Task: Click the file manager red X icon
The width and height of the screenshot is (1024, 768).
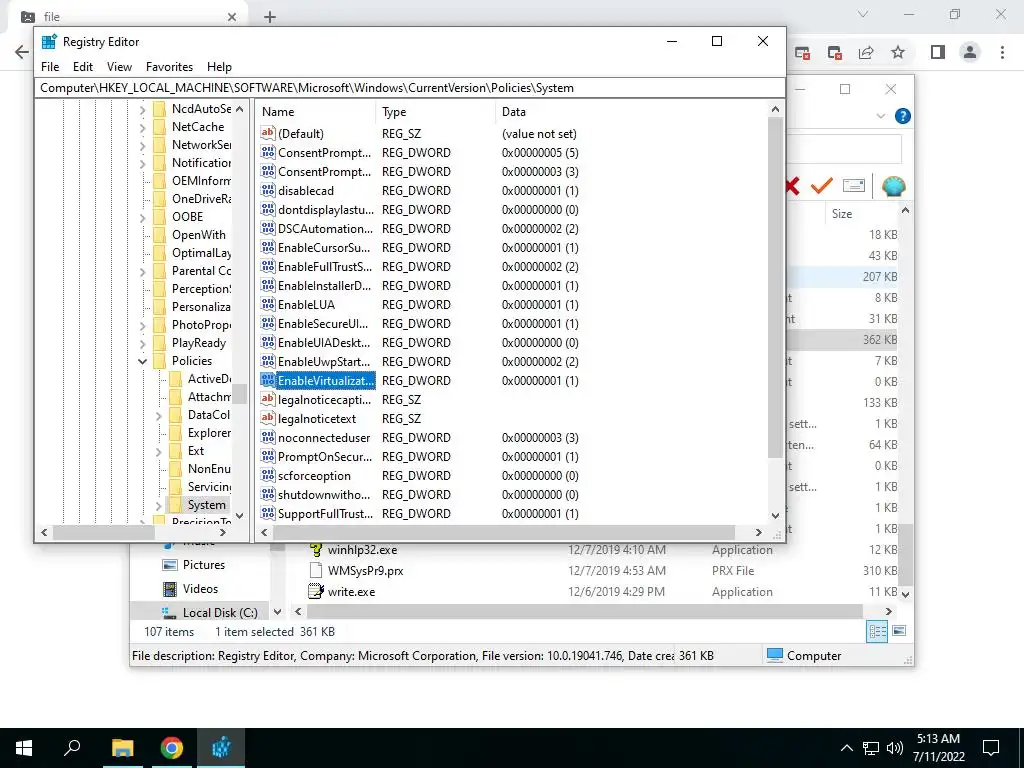Action: [792, 186]
